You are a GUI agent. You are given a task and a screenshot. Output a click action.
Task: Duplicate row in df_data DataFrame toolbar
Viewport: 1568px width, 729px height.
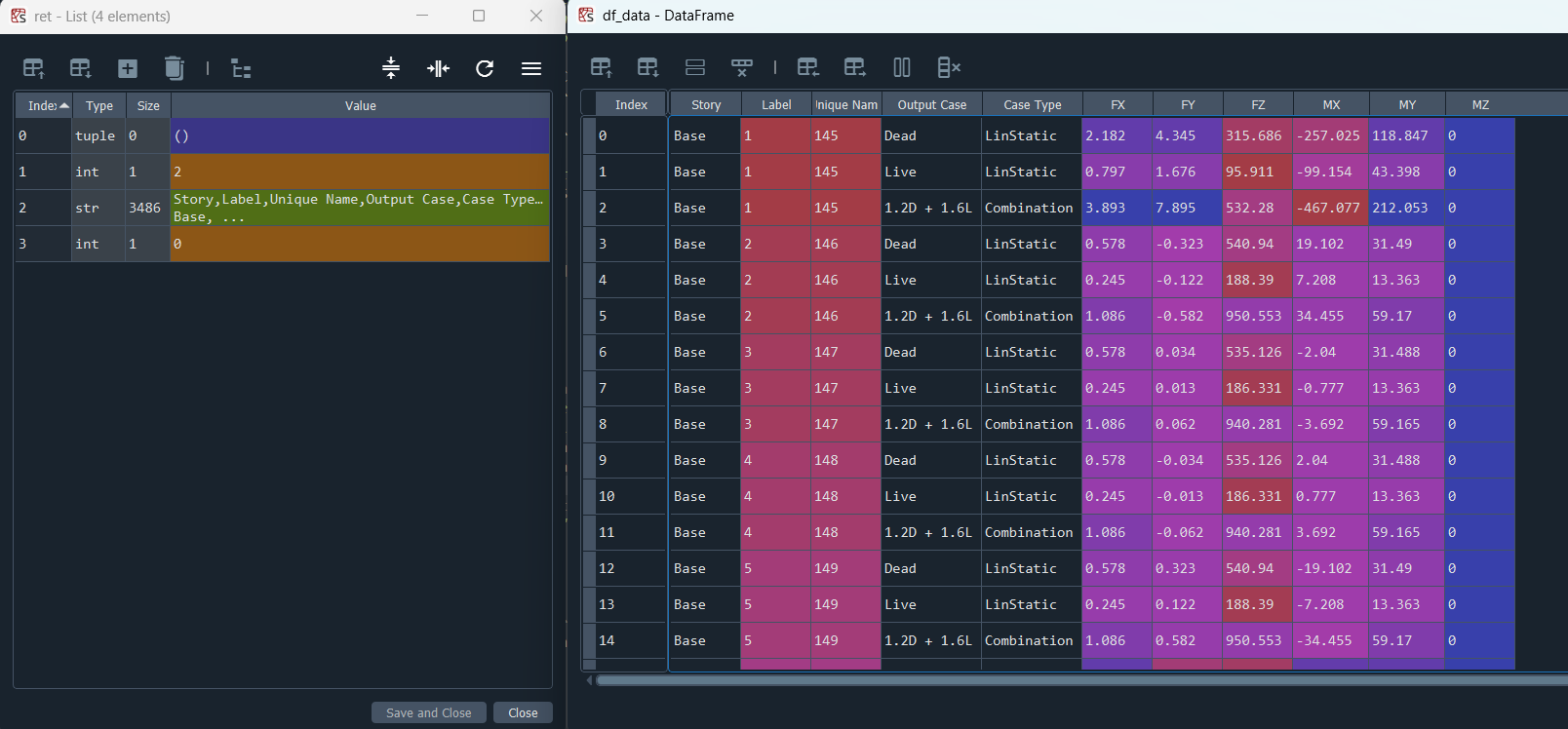(695, 67)
